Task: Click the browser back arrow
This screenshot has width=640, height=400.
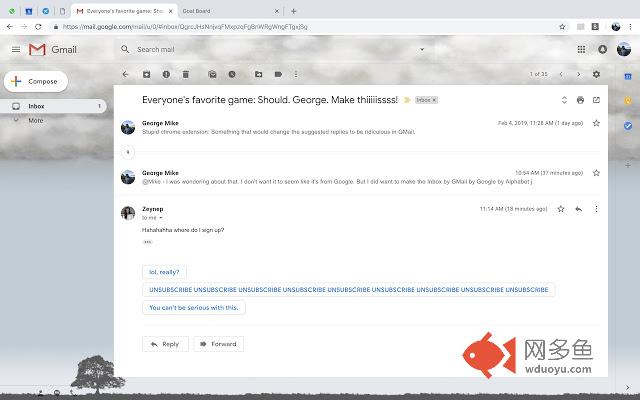Action: tap(10, 27)
